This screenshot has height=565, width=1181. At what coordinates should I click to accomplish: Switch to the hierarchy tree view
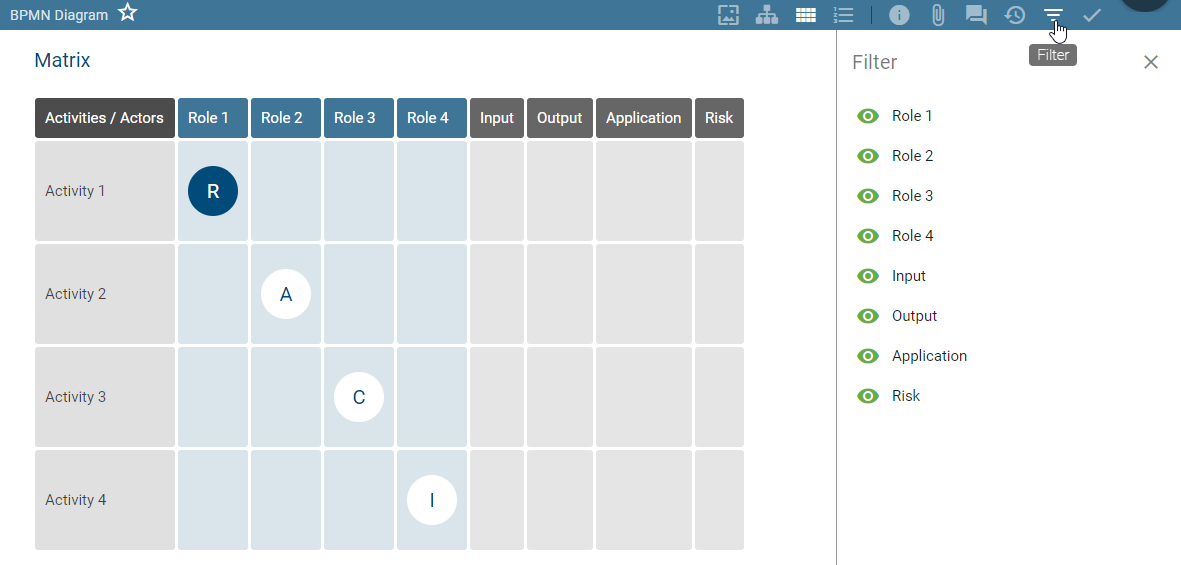(767, 15)
